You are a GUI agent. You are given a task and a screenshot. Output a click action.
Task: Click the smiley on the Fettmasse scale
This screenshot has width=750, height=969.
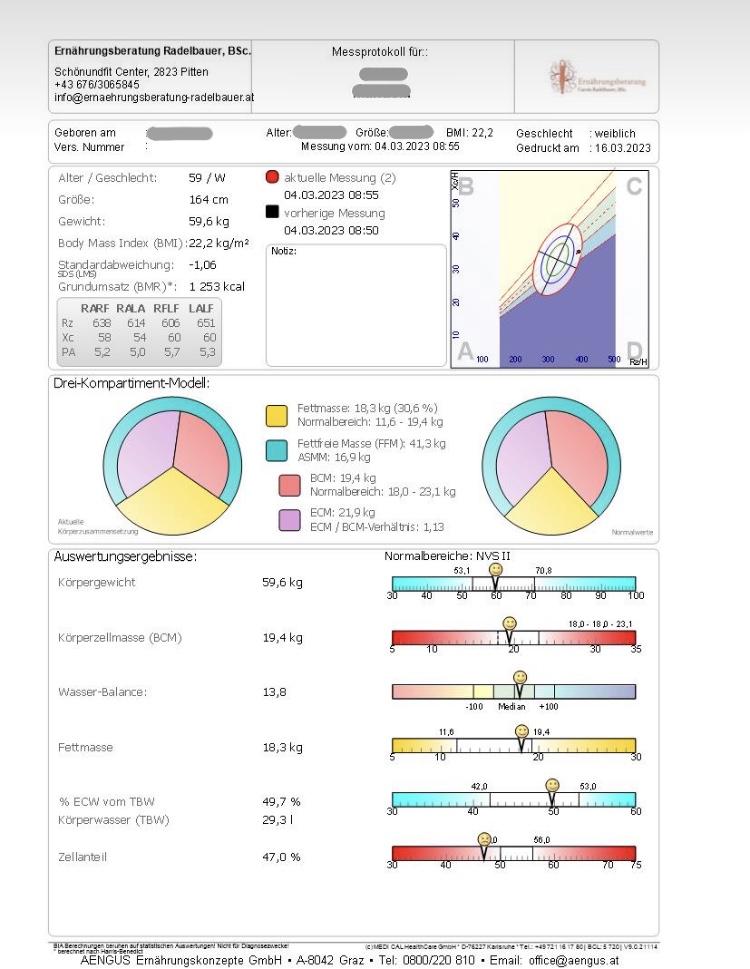[521, 732]
